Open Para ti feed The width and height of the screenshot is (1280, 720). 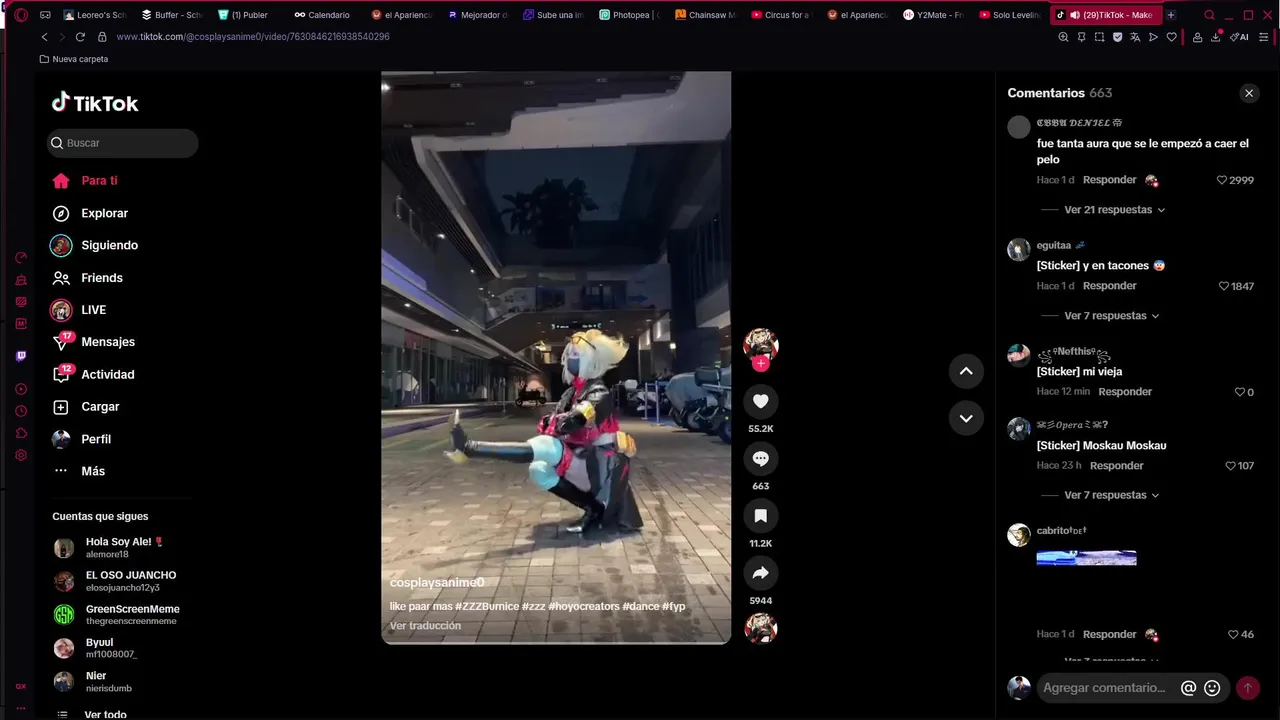point(99,181)
